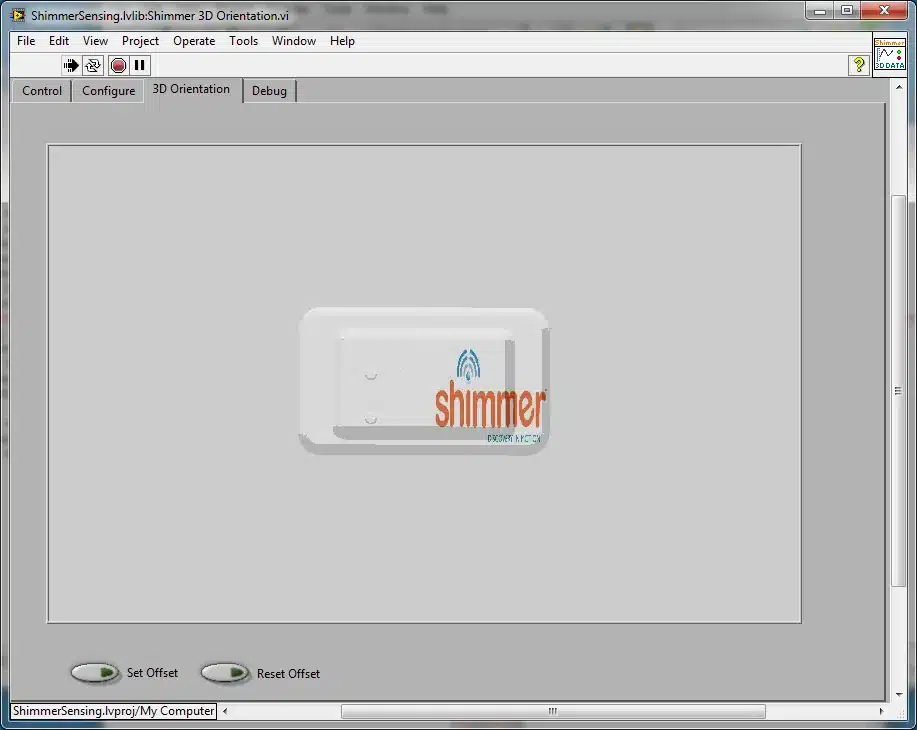Click the Shimmer 3D DATA VI icon
The image size is (917, 730).
coord(889,54)
